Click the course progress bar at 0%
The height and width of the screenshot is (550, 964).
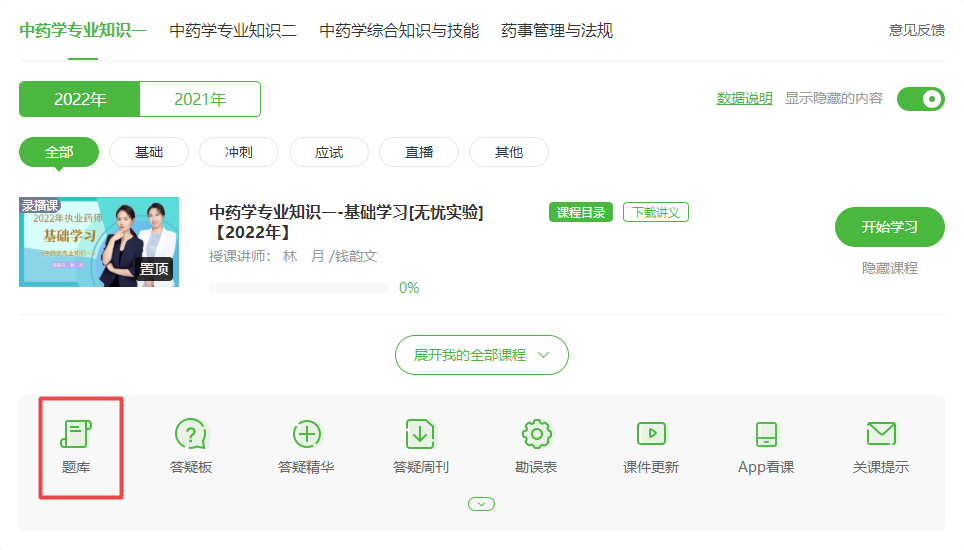(299, 288)
